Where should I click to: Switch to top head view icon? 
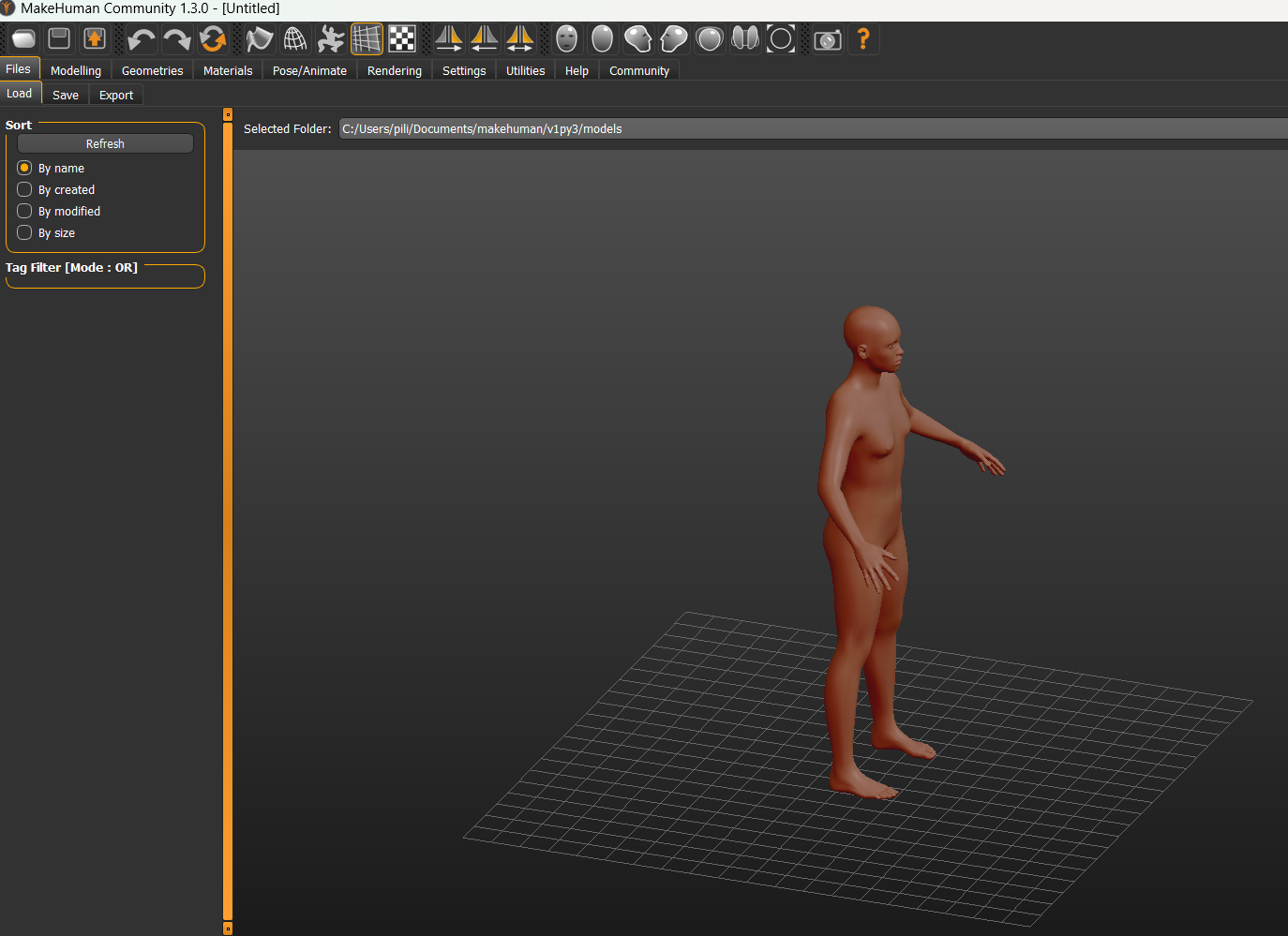(x=710, y=39)
